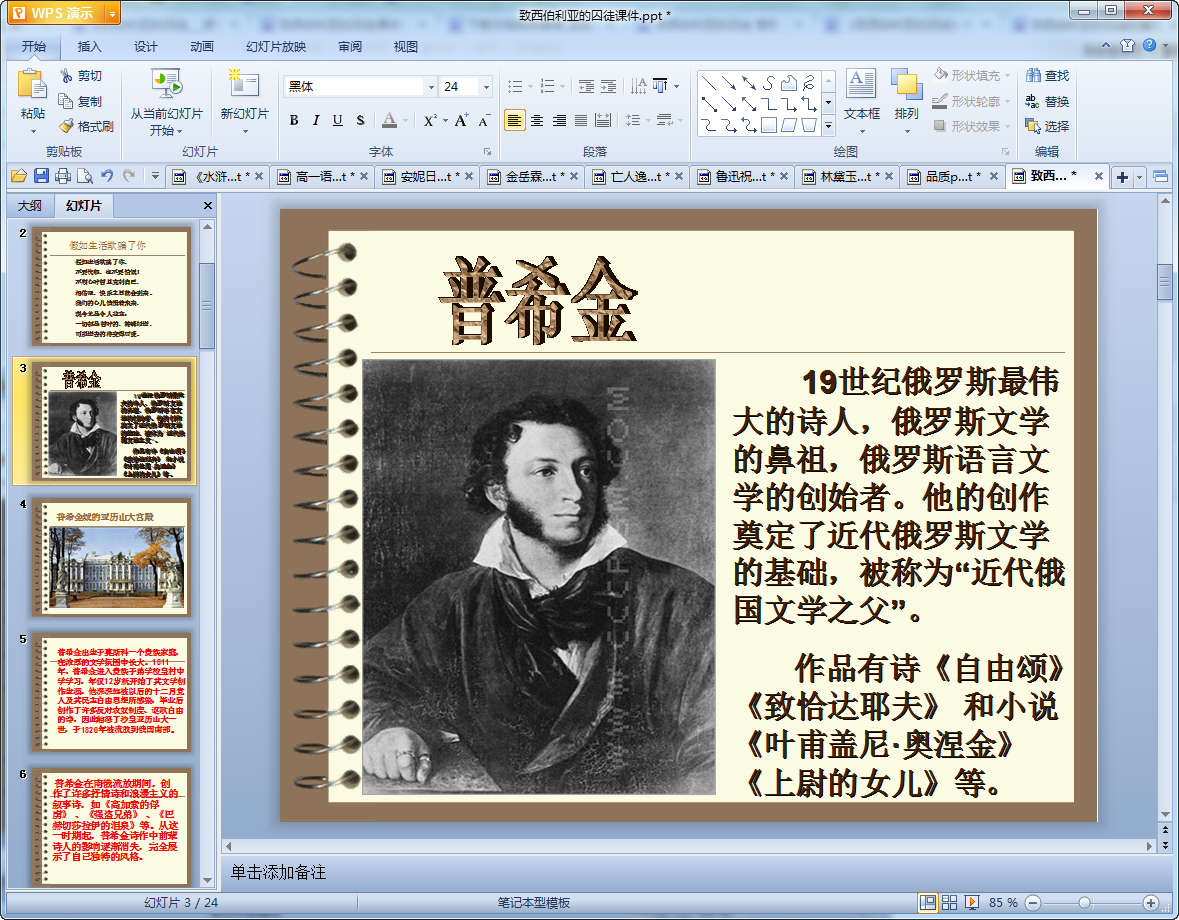Click the font color A swatch
Viewport: 1179px width, 920px height.
click(389, 120)
